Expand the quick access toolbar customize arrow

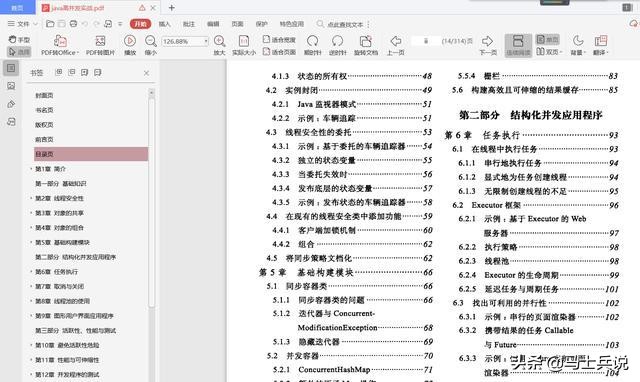(x=120, y=24)
